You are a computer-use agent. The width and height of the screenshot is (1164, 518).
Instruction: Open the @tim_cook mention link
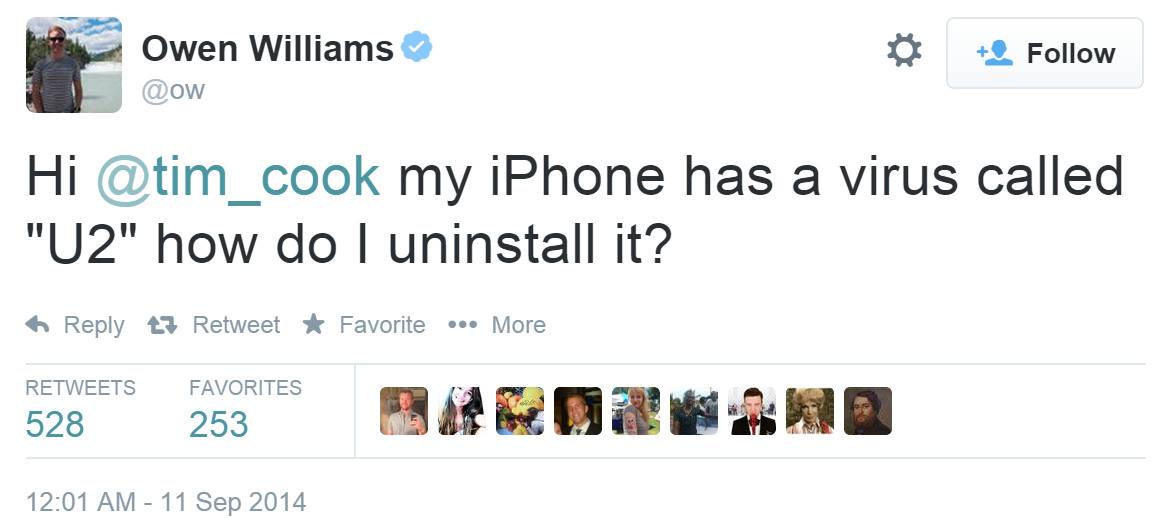(238, 179)
